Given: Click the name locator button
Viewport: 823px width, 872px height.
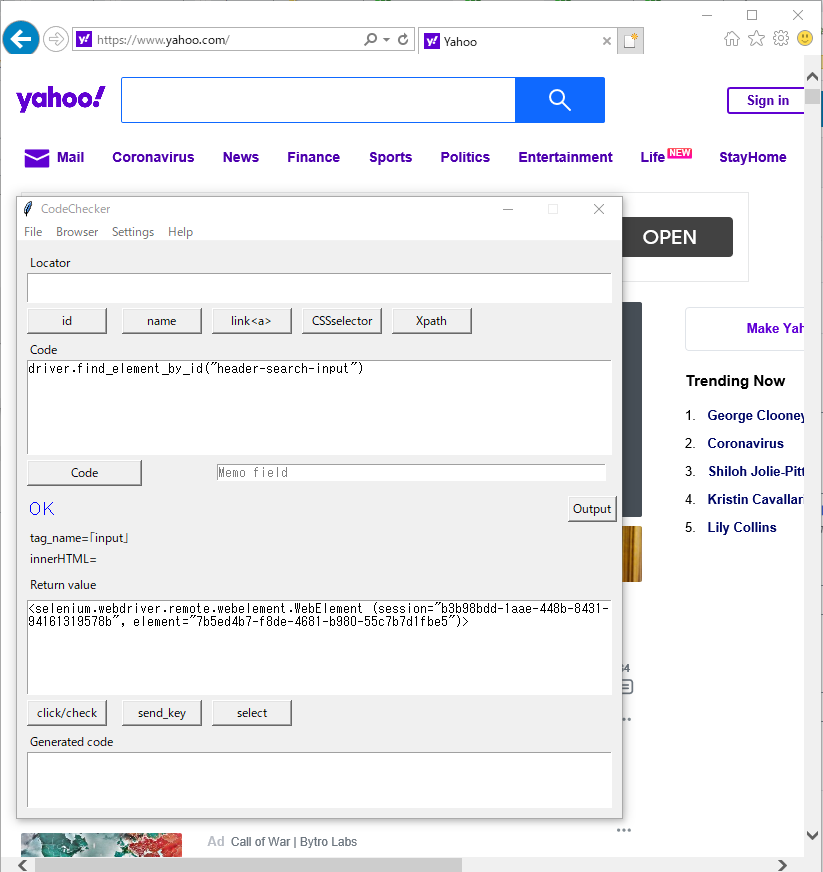Looking at the screenshot, I should tap(162, 321).
